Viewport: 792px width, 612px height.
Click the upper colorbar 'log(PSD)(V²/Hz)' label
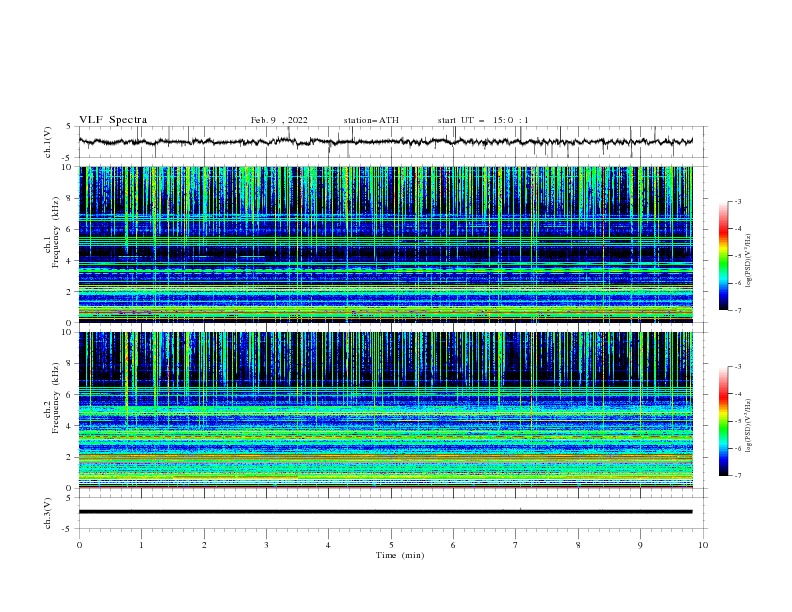tap(749, 261)
